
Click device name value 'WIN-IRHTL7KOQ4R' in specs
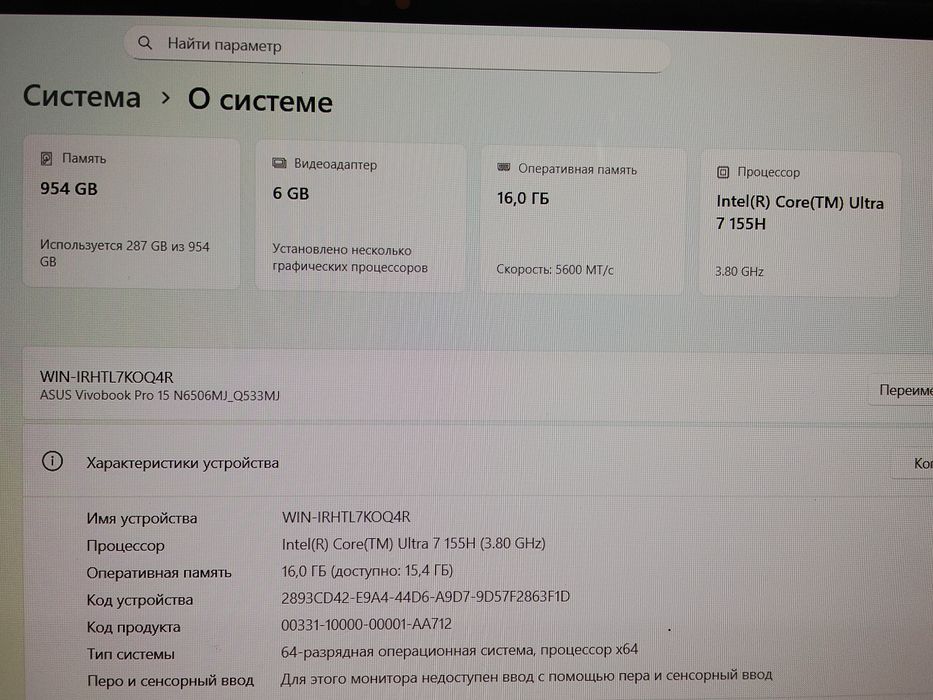[346, 517]
